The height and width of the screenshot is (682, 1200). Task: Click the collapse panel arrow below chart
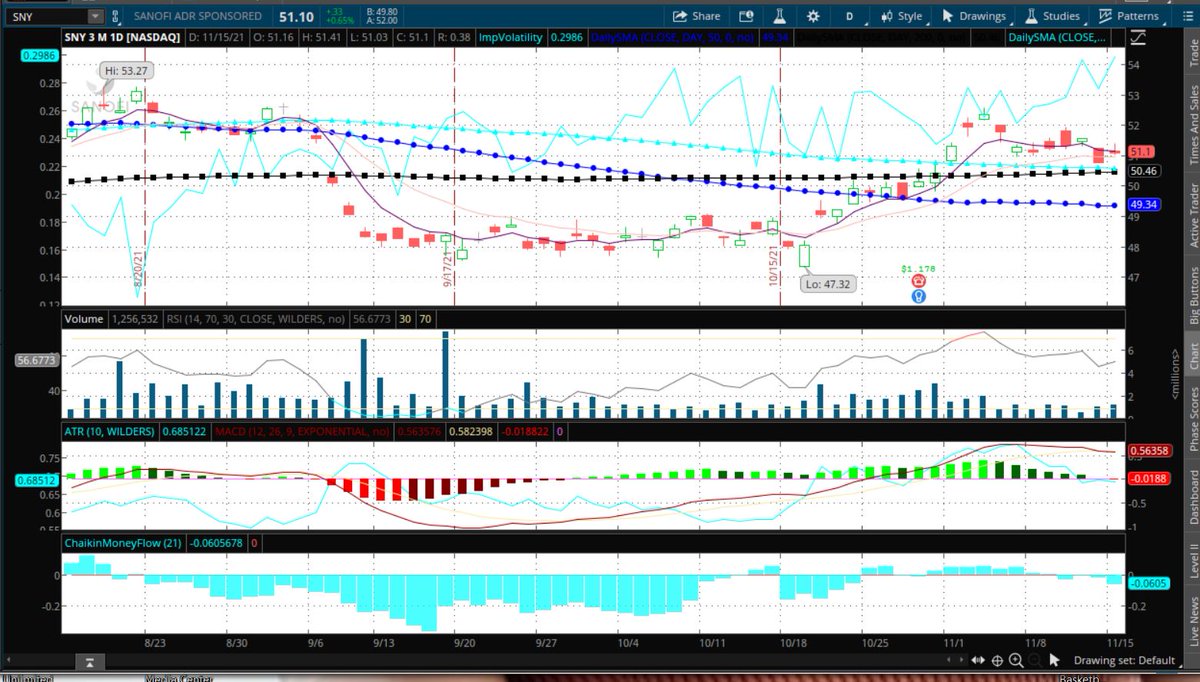click(90, 662)
